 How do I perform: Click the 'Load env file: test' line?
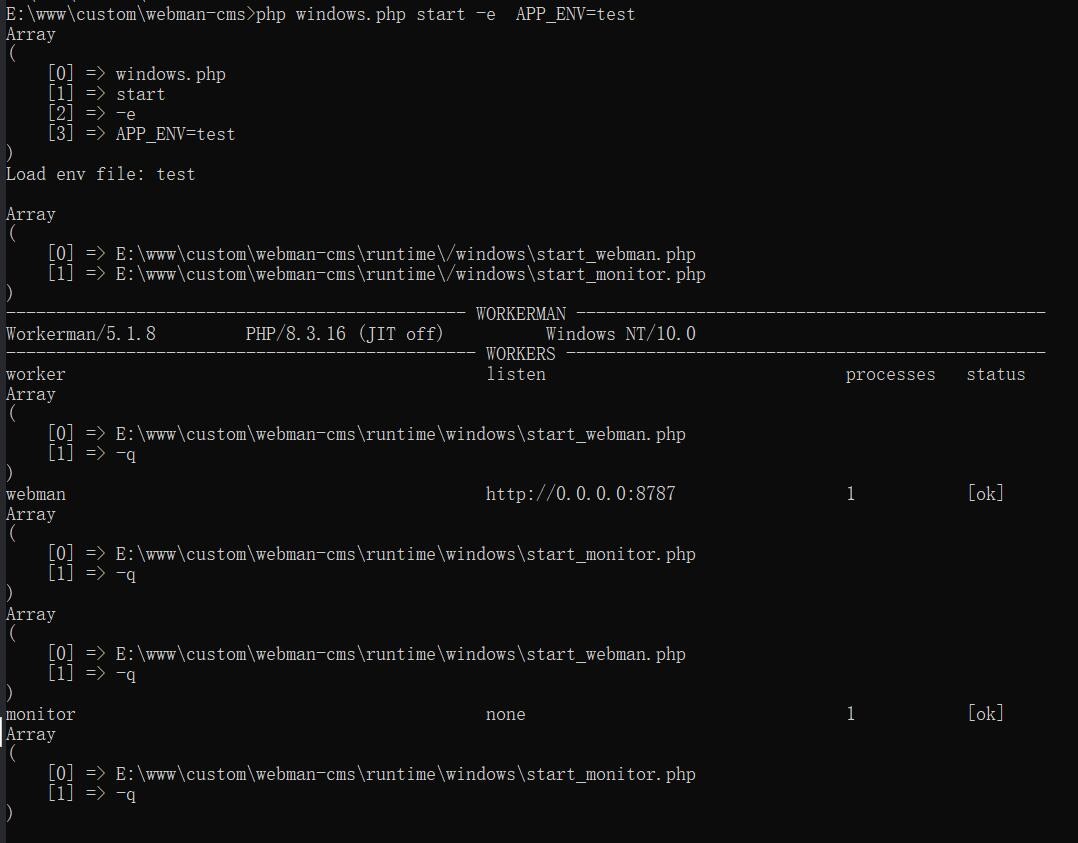point(100,174)
